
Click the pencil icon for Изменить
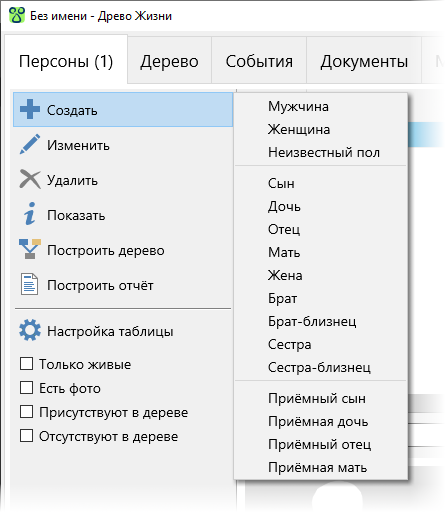30,144
